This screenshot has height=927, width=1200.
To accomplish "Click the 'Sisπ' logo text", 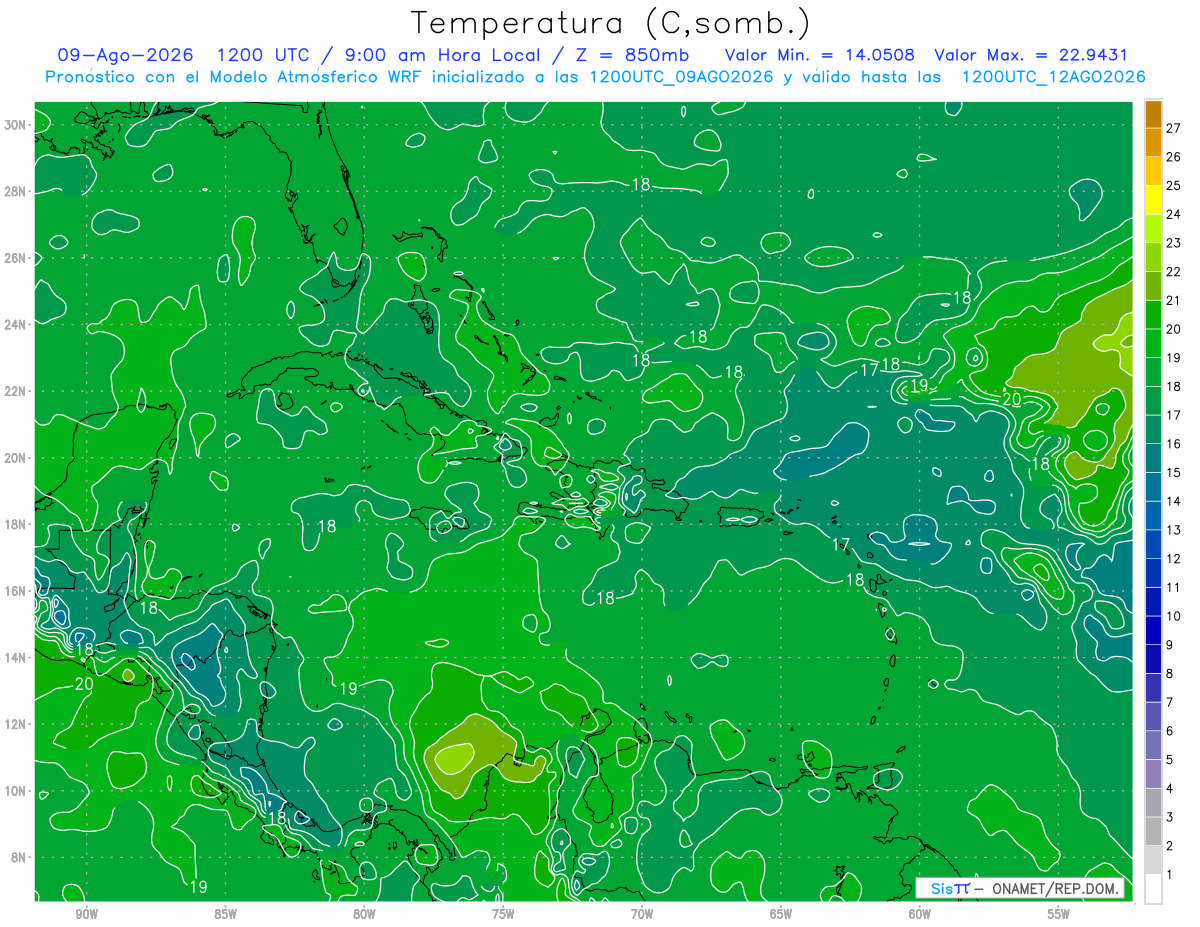I will coord(949,889).
